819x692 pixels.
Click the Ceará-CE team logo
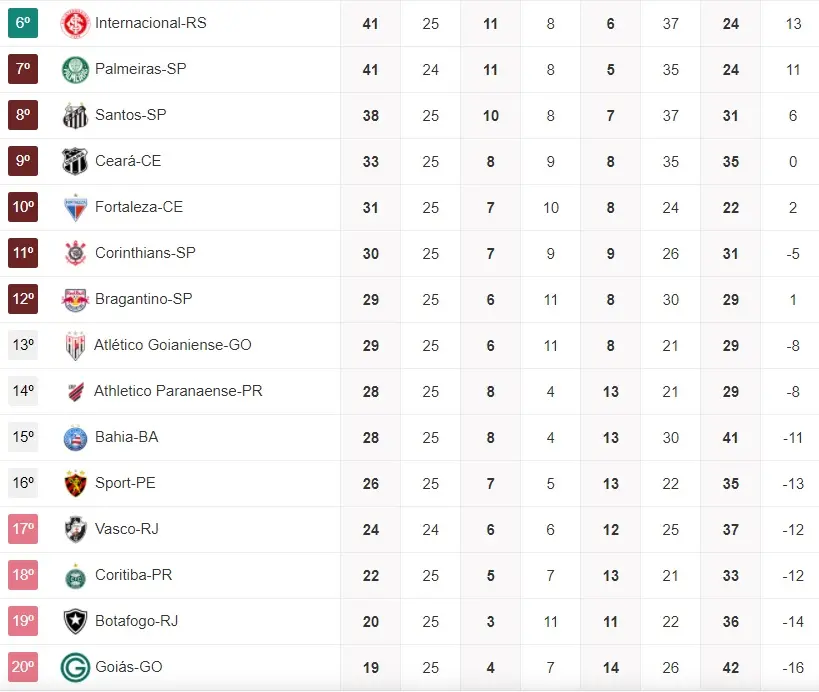coord(75,161)
